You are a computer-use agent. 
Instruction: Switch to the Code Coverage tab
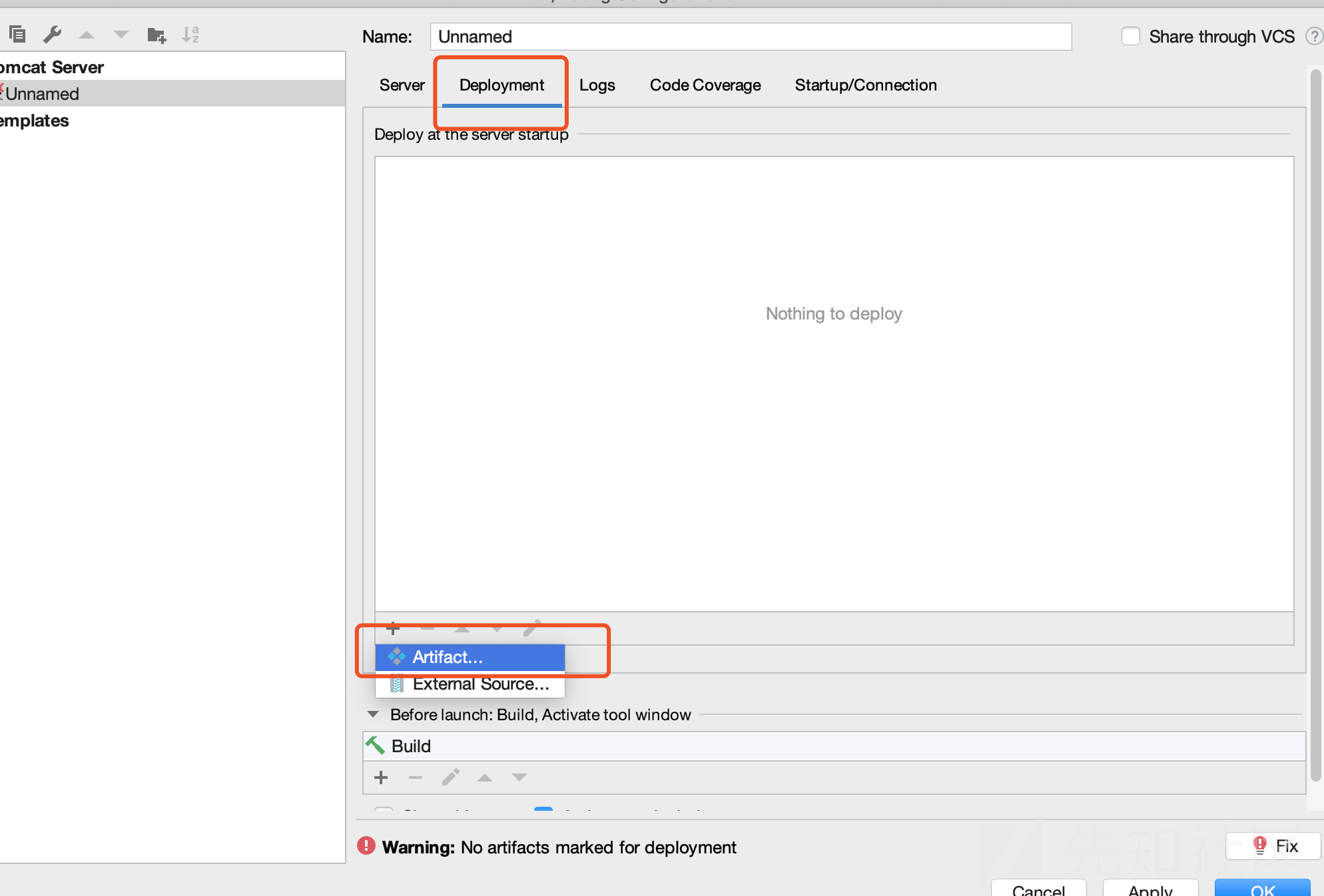pos(705,85)
